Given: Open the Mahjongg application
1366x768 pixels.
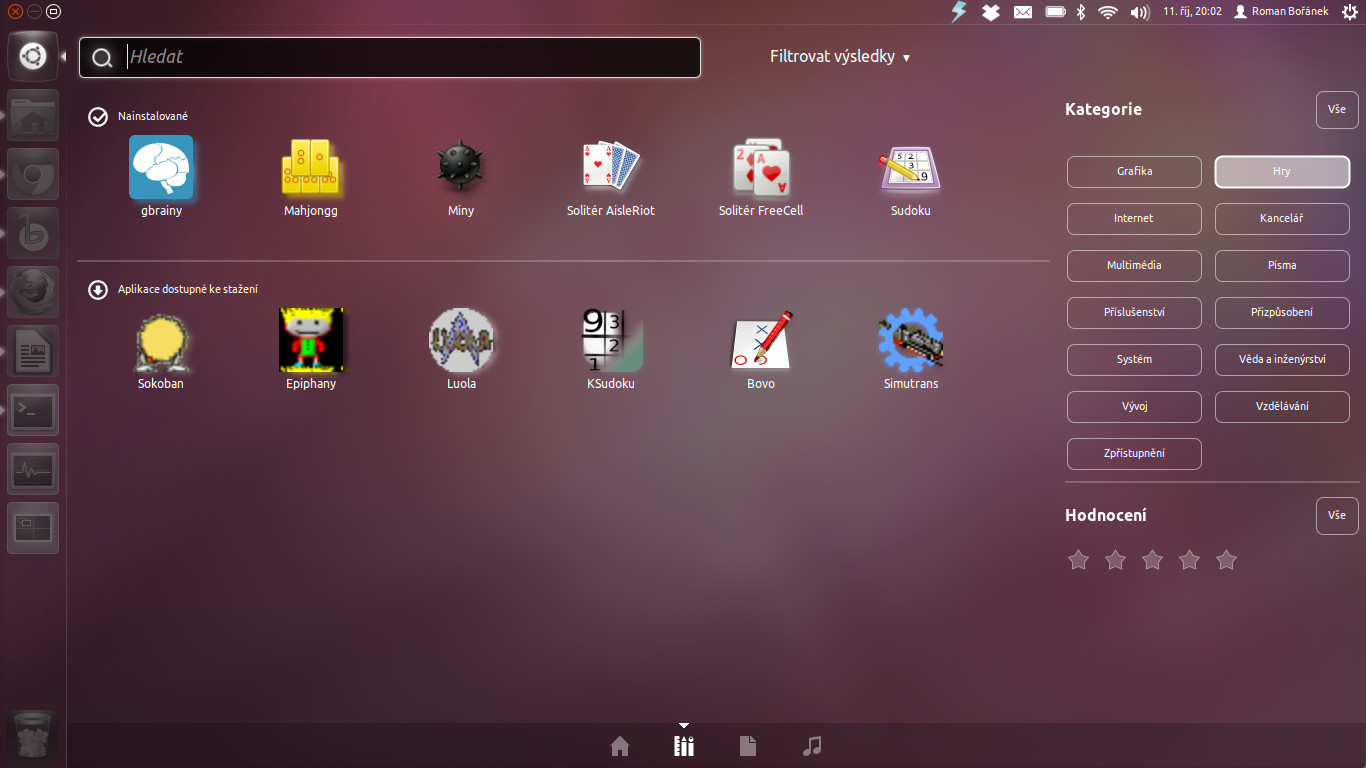Looking at the screenshot, I should (311, 168).
